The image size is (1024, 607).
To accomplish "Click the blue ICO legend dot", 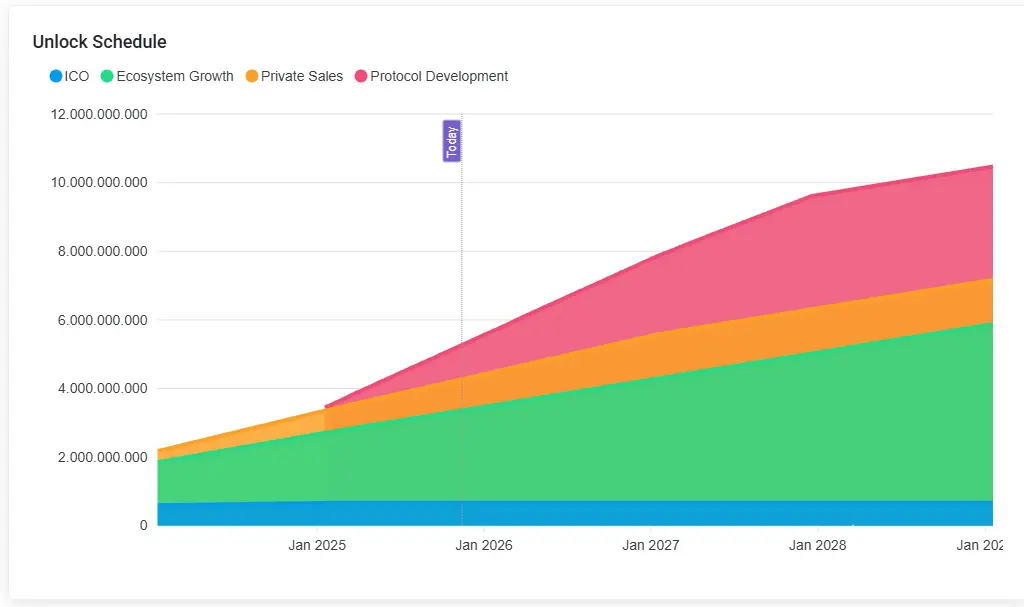I will (56, 76).
